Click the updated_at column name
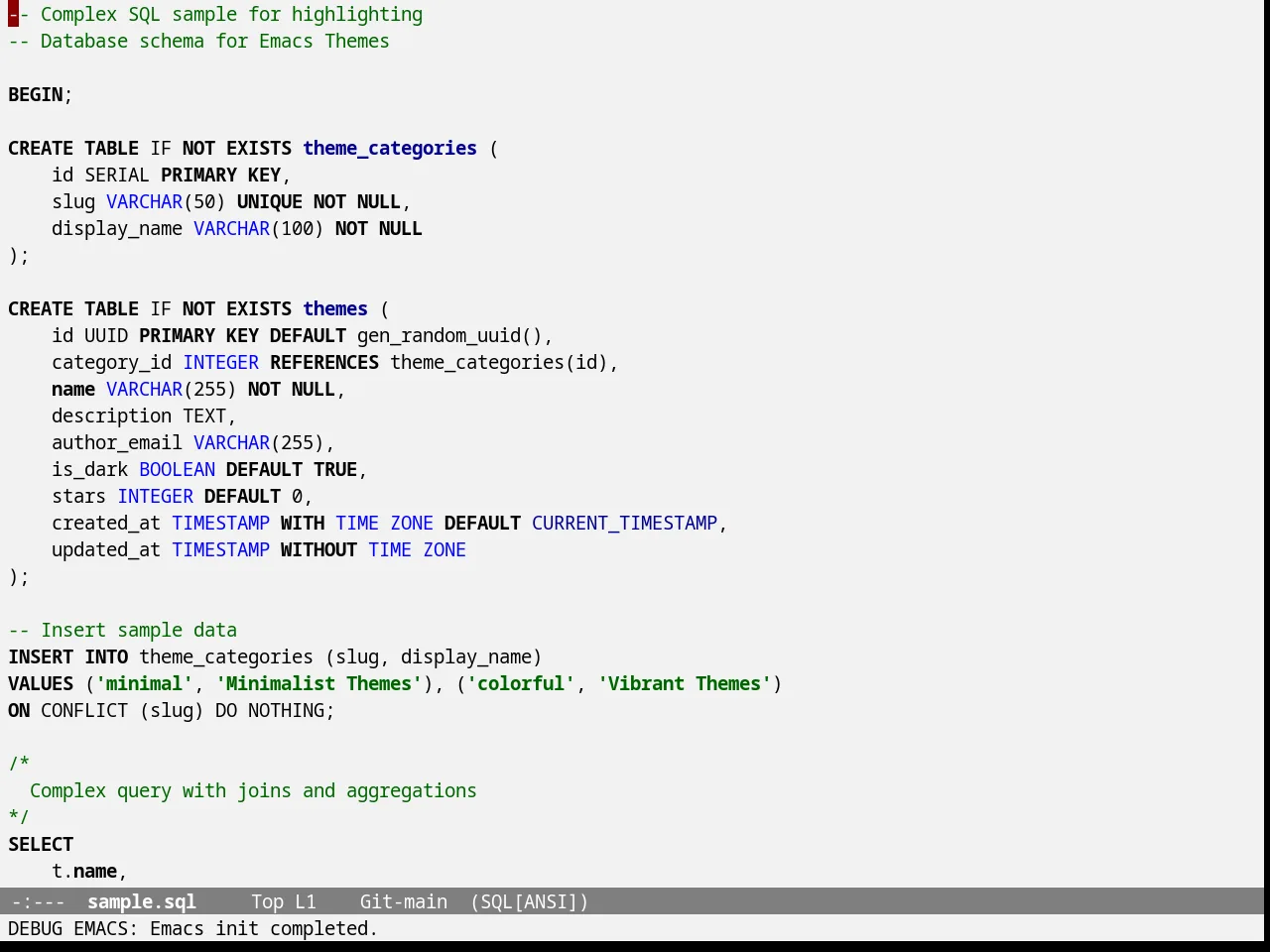Image resolution: width=1270 pixels, height=952 pixels. (106, 549)
